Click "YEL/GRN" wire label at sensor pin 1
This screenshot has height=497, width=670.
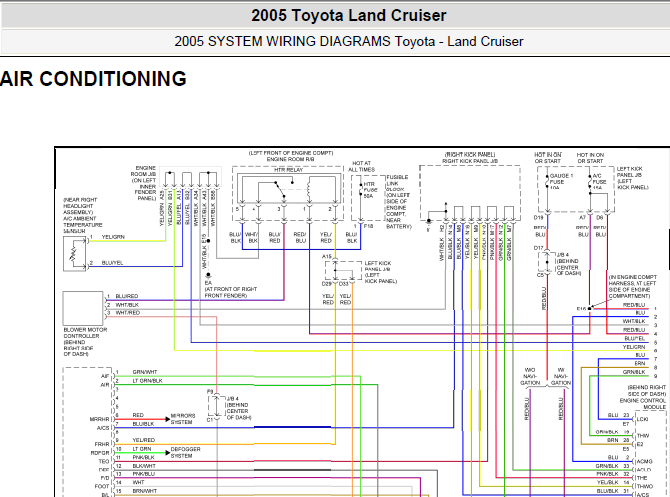113,237
